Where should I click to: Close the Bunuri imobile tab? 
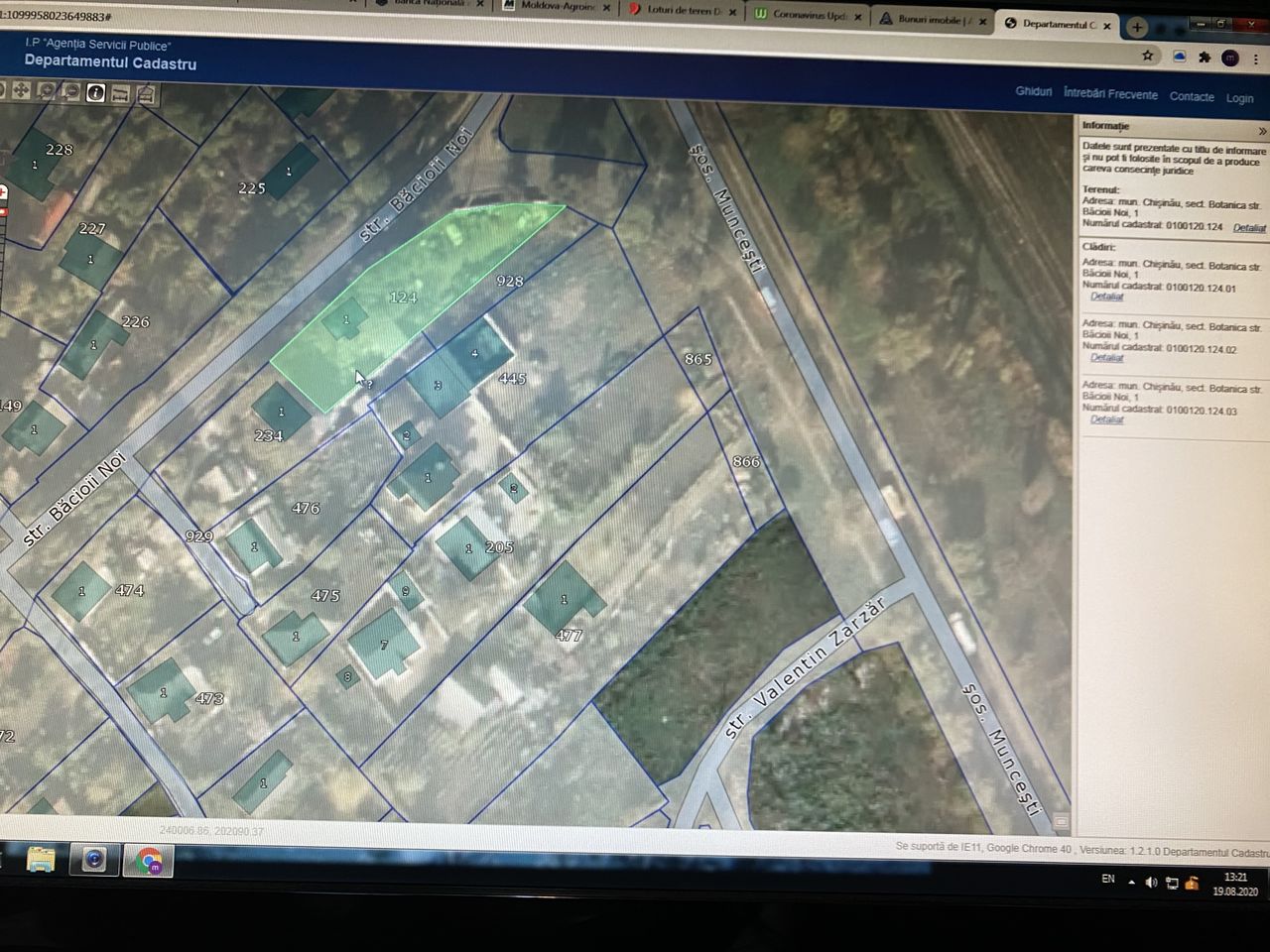click(x=983, y=21)
